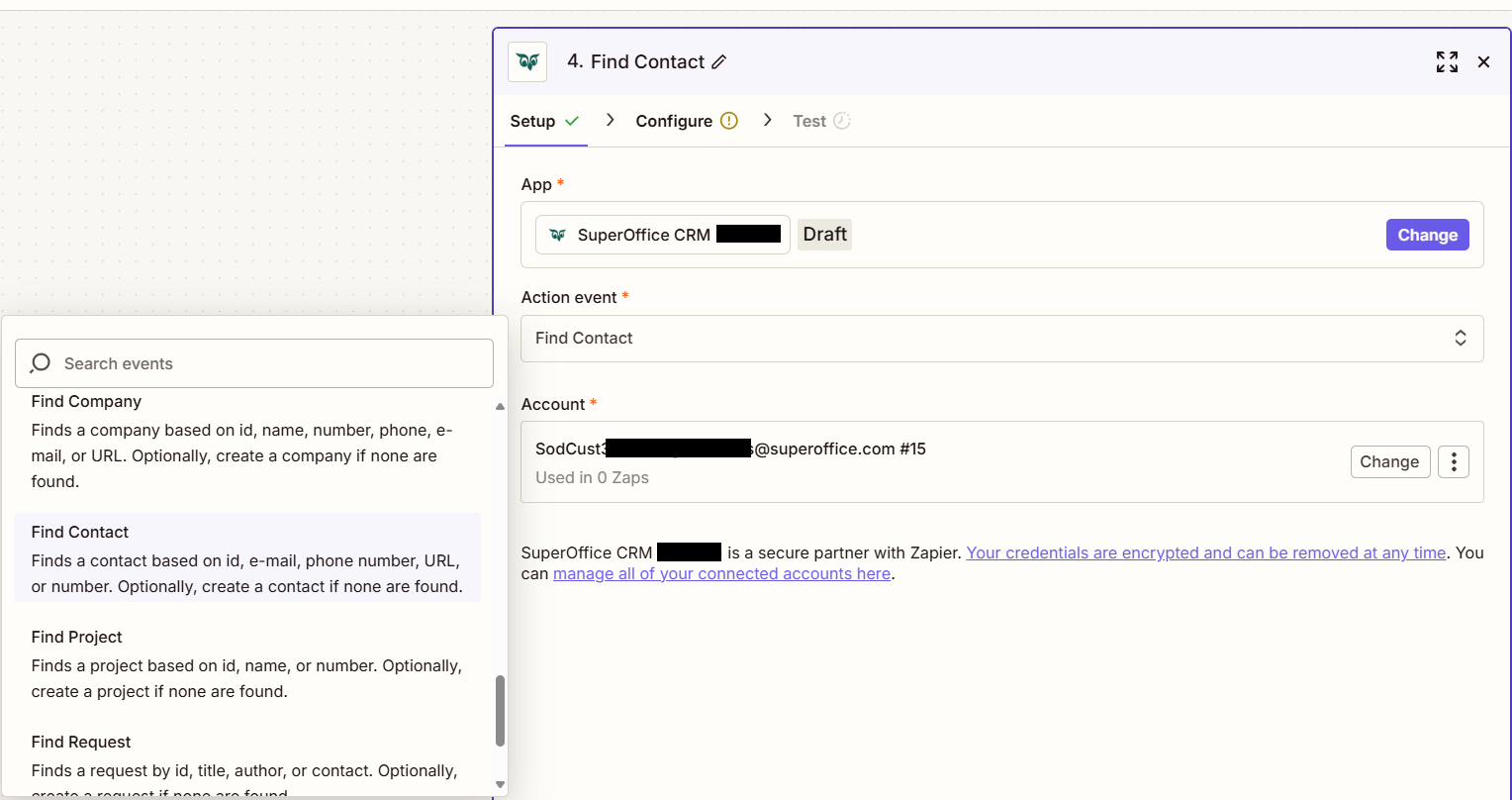Click the pencil icon to rename step
This screenshot has width=1512, height=800.
pyautogui.click(x=717, y=61)
